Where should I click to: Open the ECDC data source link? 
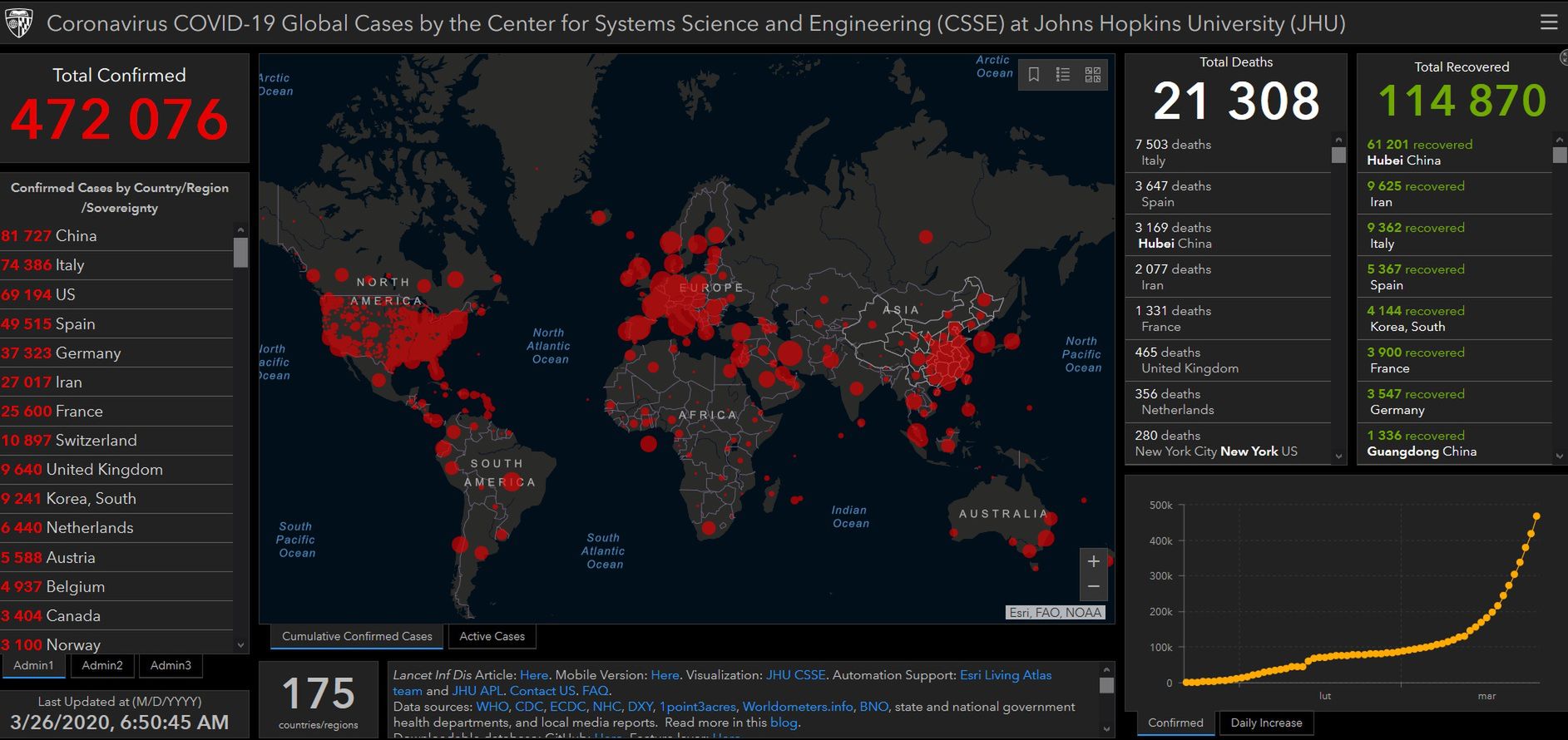(567, 707)
